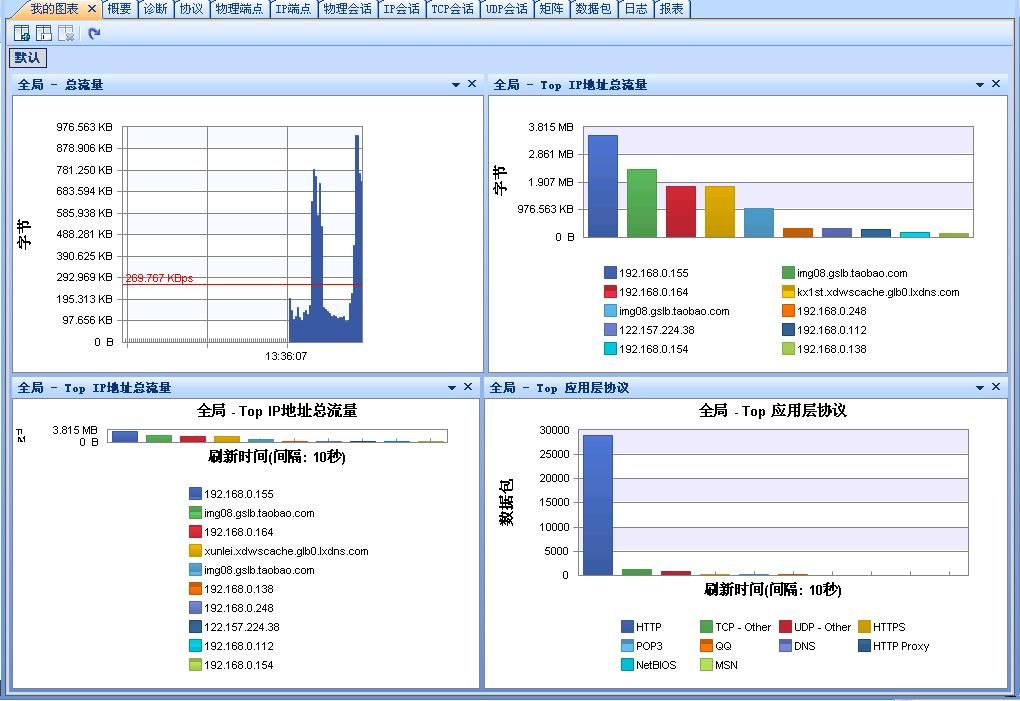
Task: Open the dropdown arrow of 全局 - 总流量 panel
Action: click(456, 85)
